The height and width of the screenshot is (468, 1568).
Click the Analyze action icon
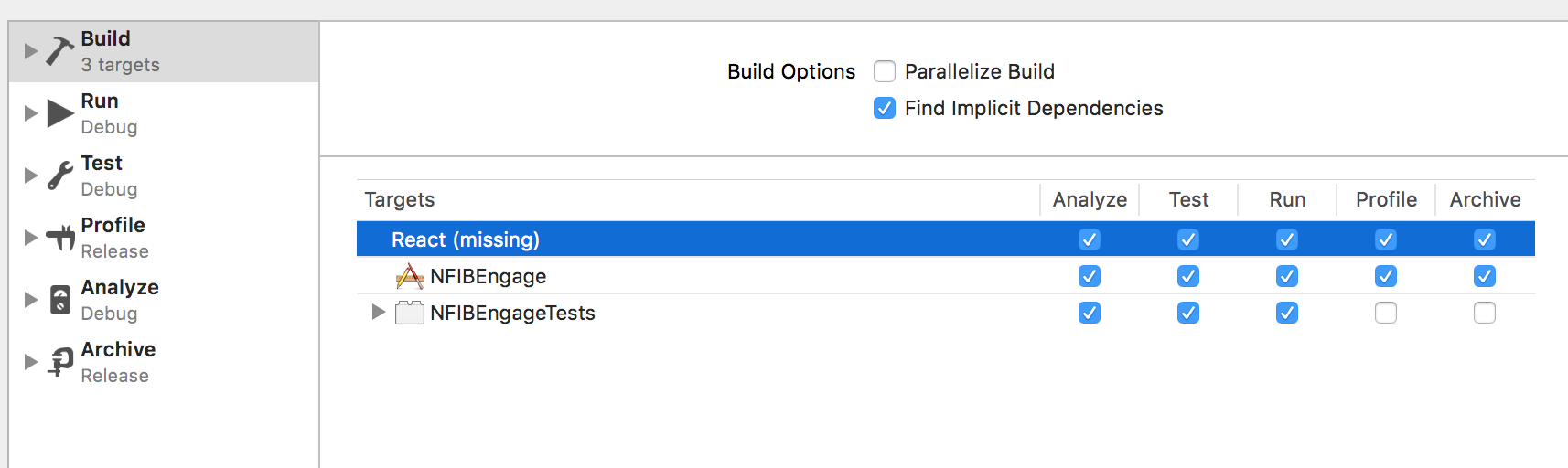point(60,300)
